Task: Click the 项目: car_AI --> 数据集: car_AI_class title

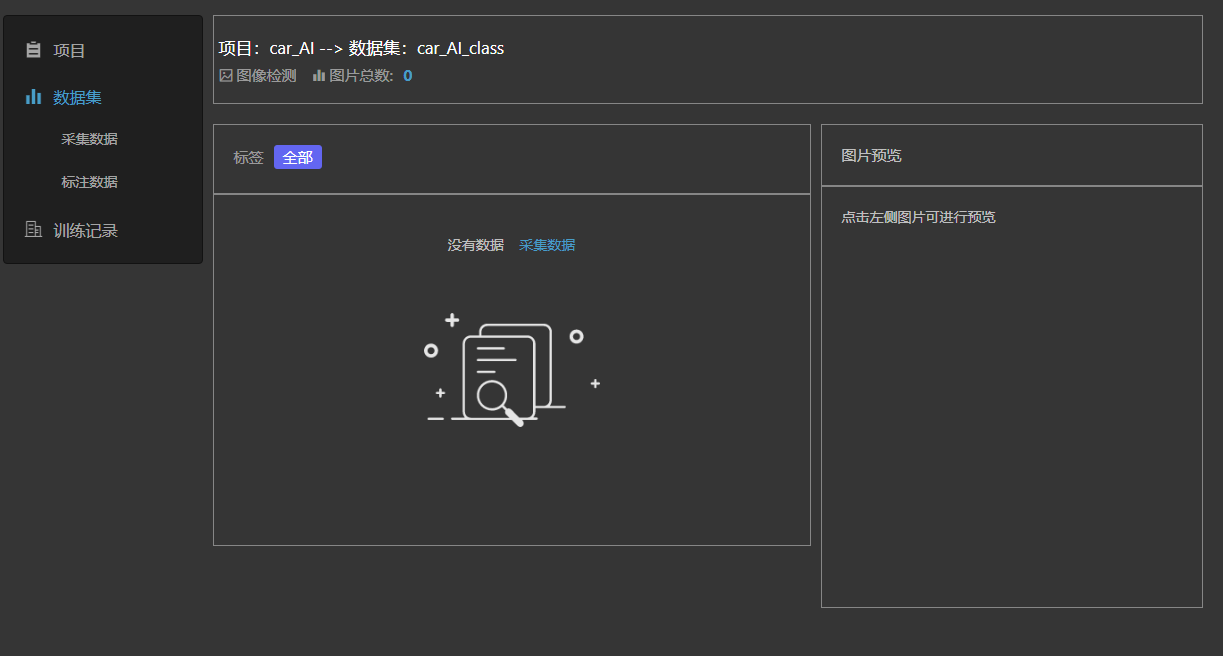Action: [x=361, y=48]
